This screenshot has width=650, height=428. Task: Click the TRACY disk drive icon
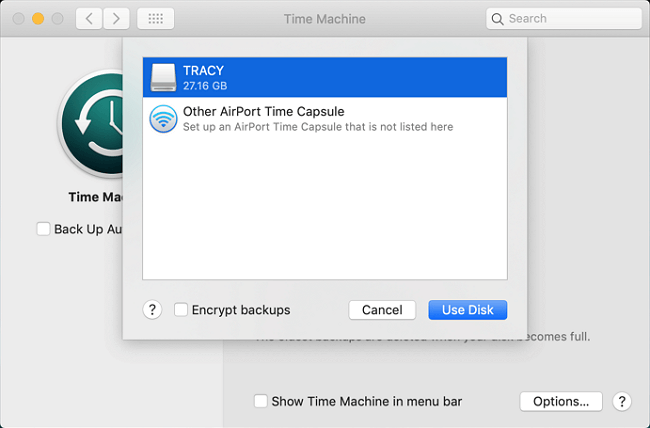point(163,77)
